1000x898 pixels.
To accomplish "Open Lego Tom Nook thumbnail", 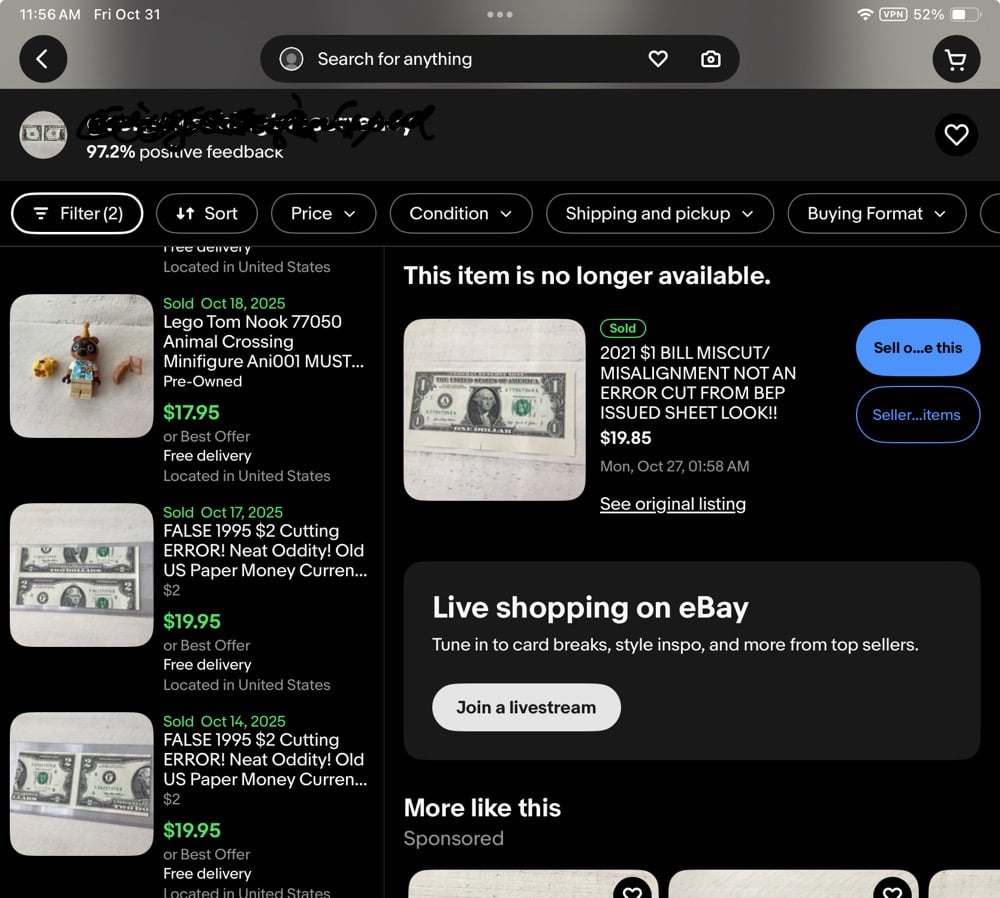I will pyautogui.click(x=82, y=366).
